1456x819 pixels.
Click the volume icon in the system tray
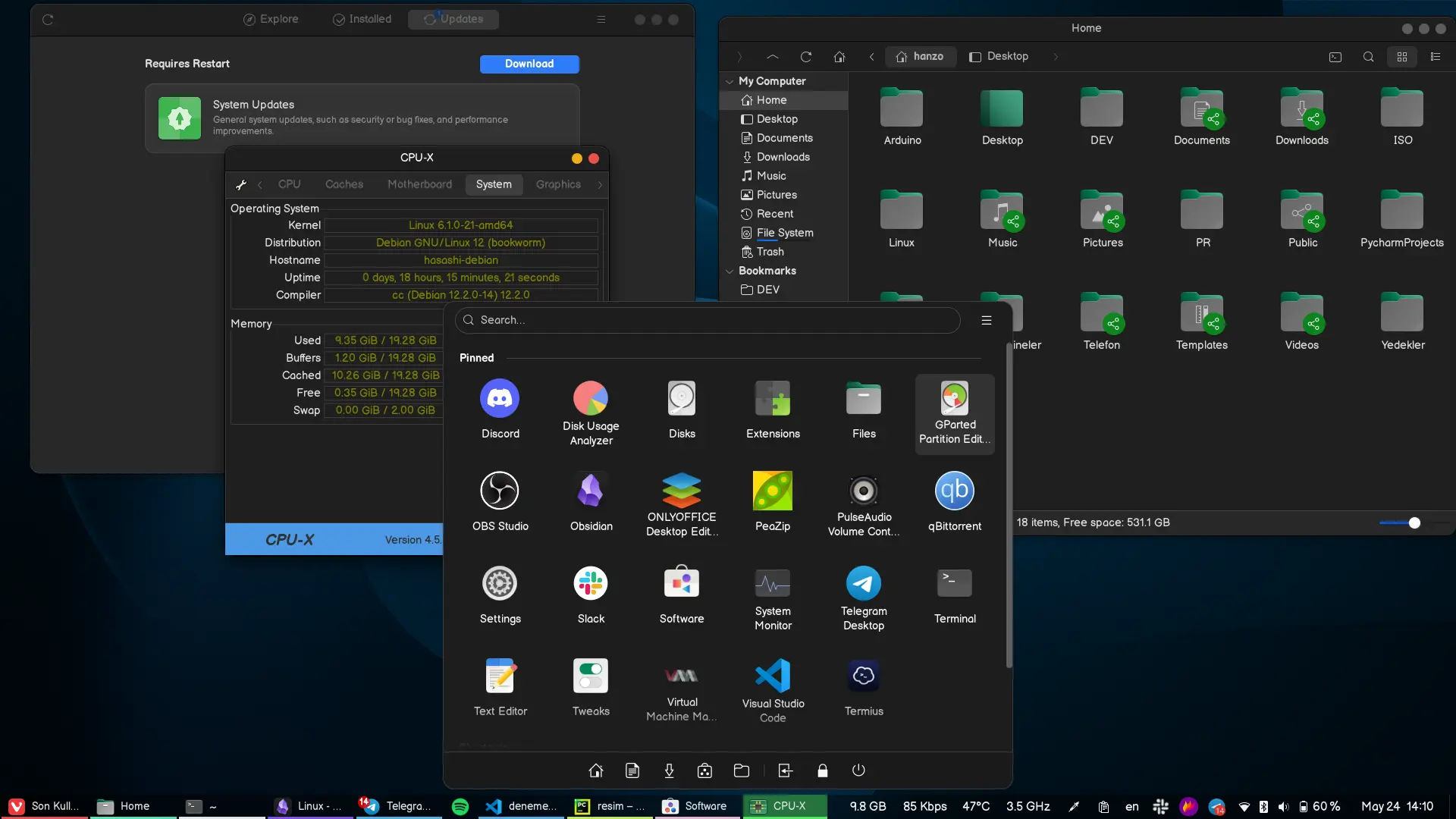tap(1283, 806)
